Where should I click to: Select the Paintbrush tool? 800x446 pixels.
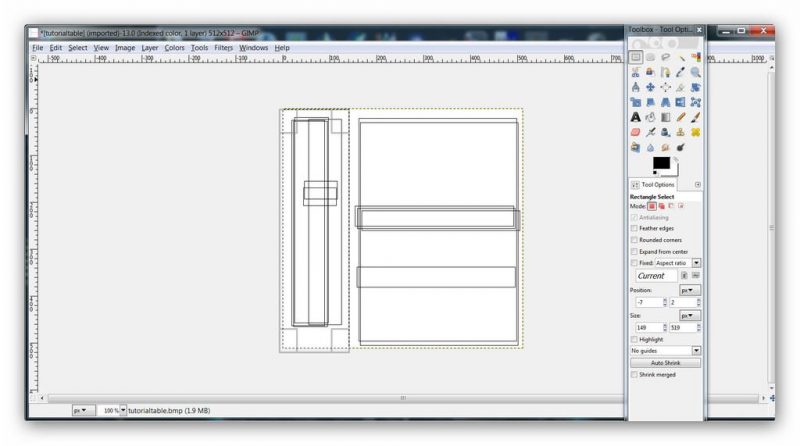pyautogui.click(x=695, y=117)
